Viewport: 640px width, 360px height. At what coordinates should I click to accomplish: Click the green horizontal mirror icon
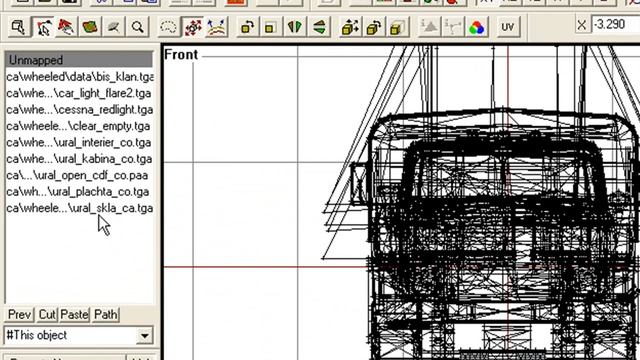pyautogui.click(x=295, y=27)
